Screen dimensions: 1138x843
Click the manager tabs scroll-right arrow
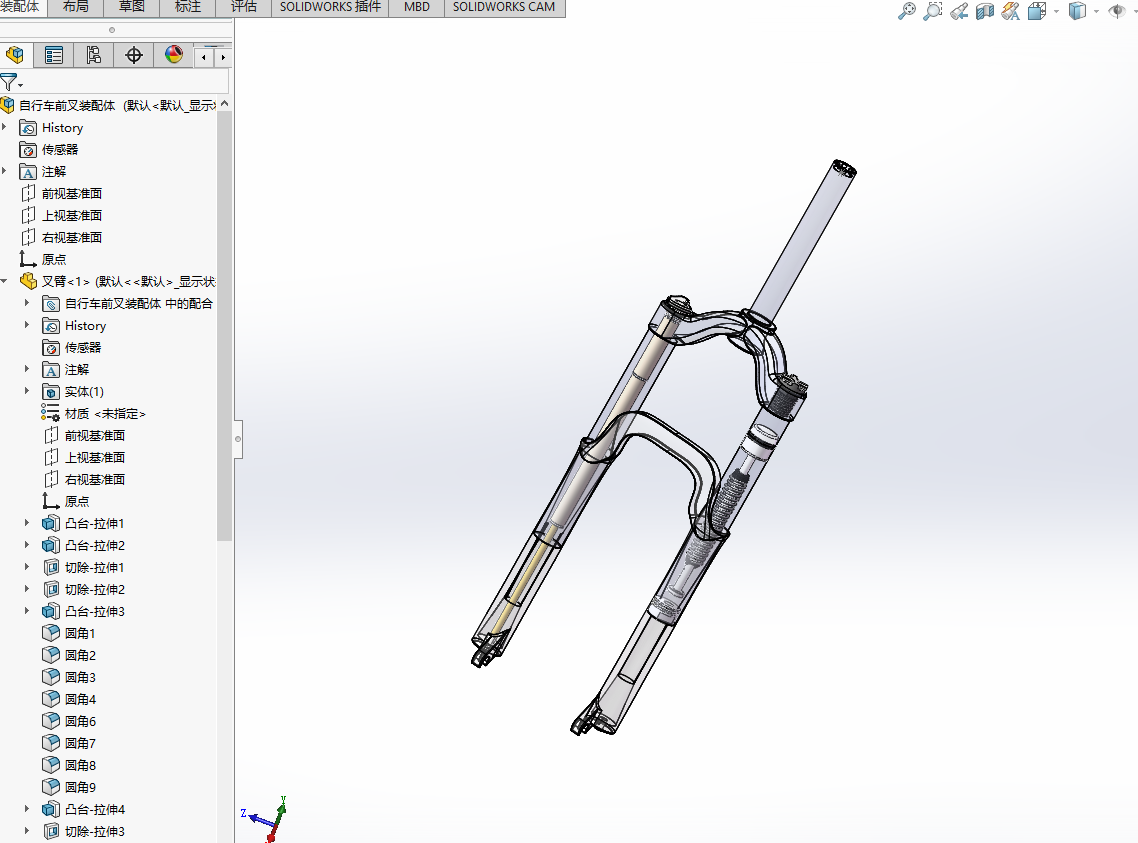[223, 57]
